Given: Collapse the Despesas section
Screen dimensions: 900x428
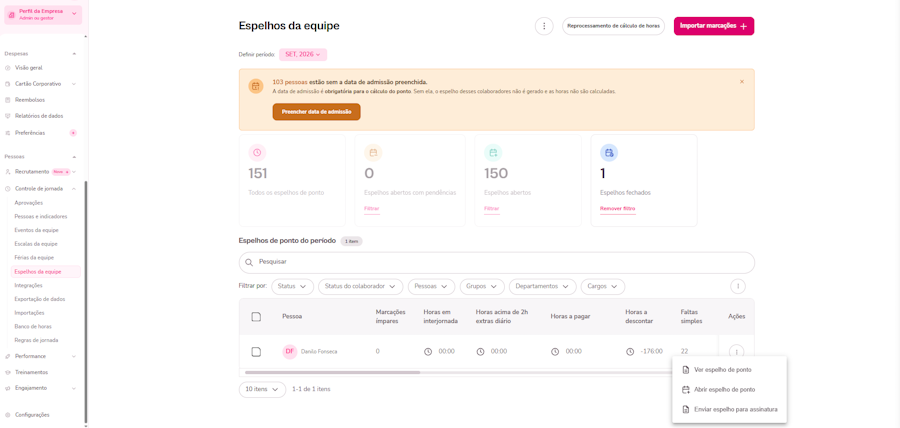Looking at the screenshot, I should tap(74, 53).
